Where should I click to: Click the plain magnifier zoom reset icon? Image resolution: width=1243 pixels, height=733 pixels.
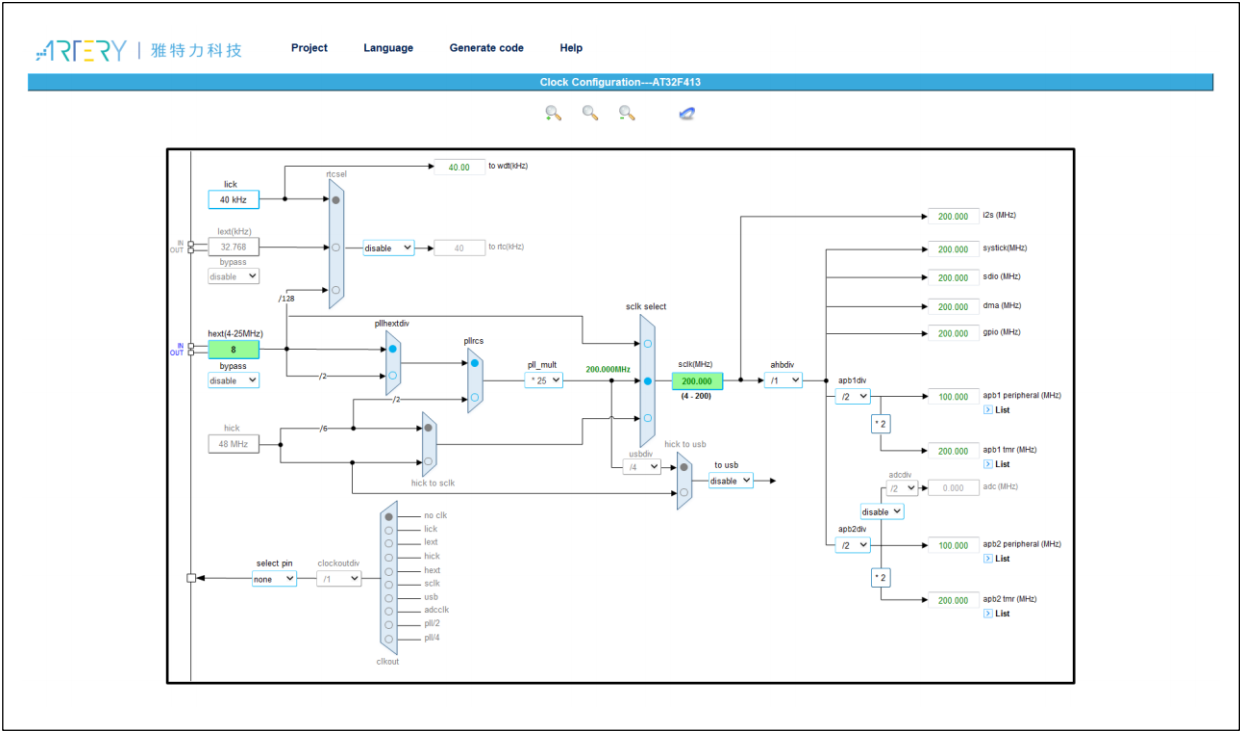click(x=590, y=113)
